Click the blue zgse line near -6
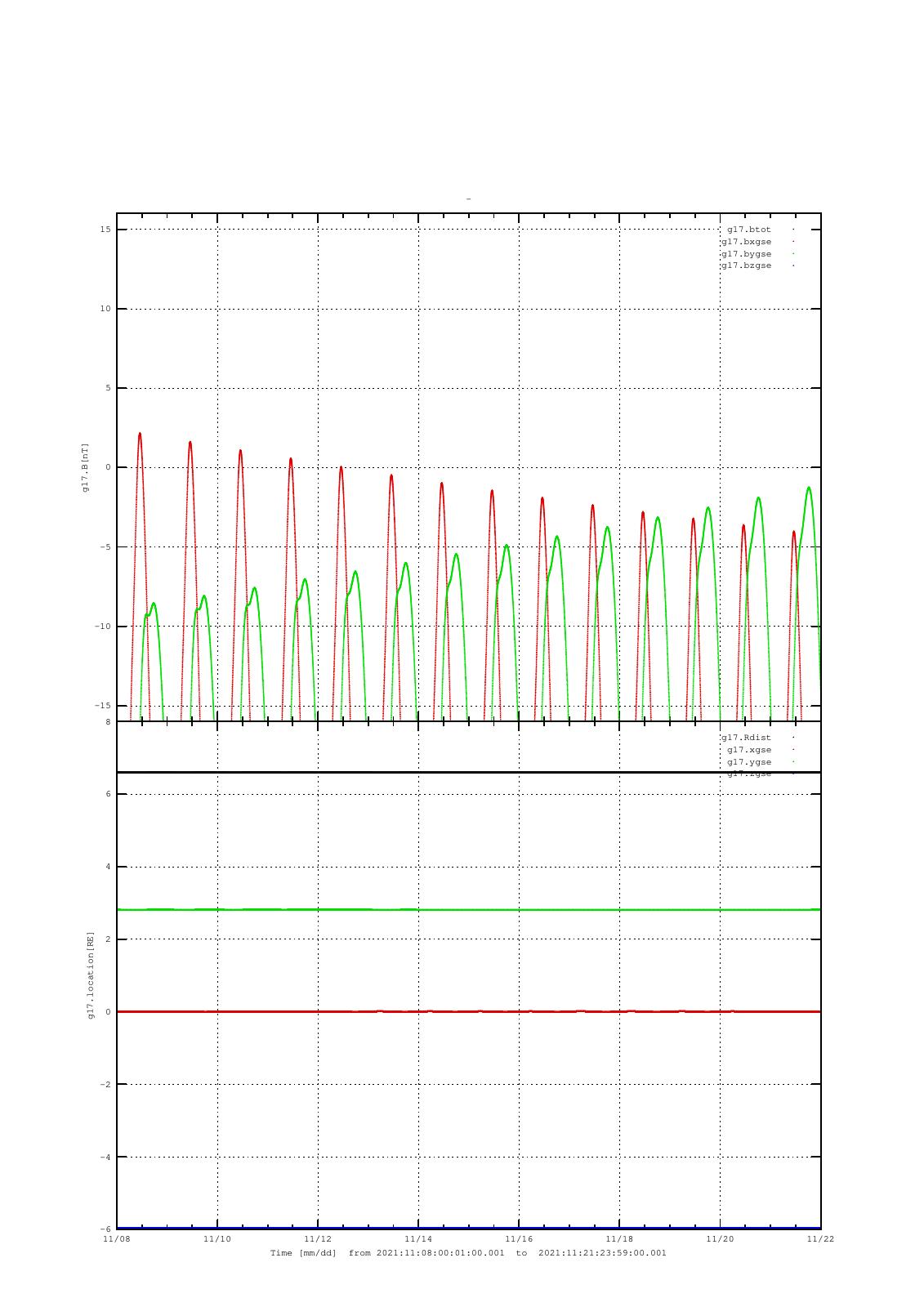The width and height of the screenshot is (924, 1307). [469, 1228]
